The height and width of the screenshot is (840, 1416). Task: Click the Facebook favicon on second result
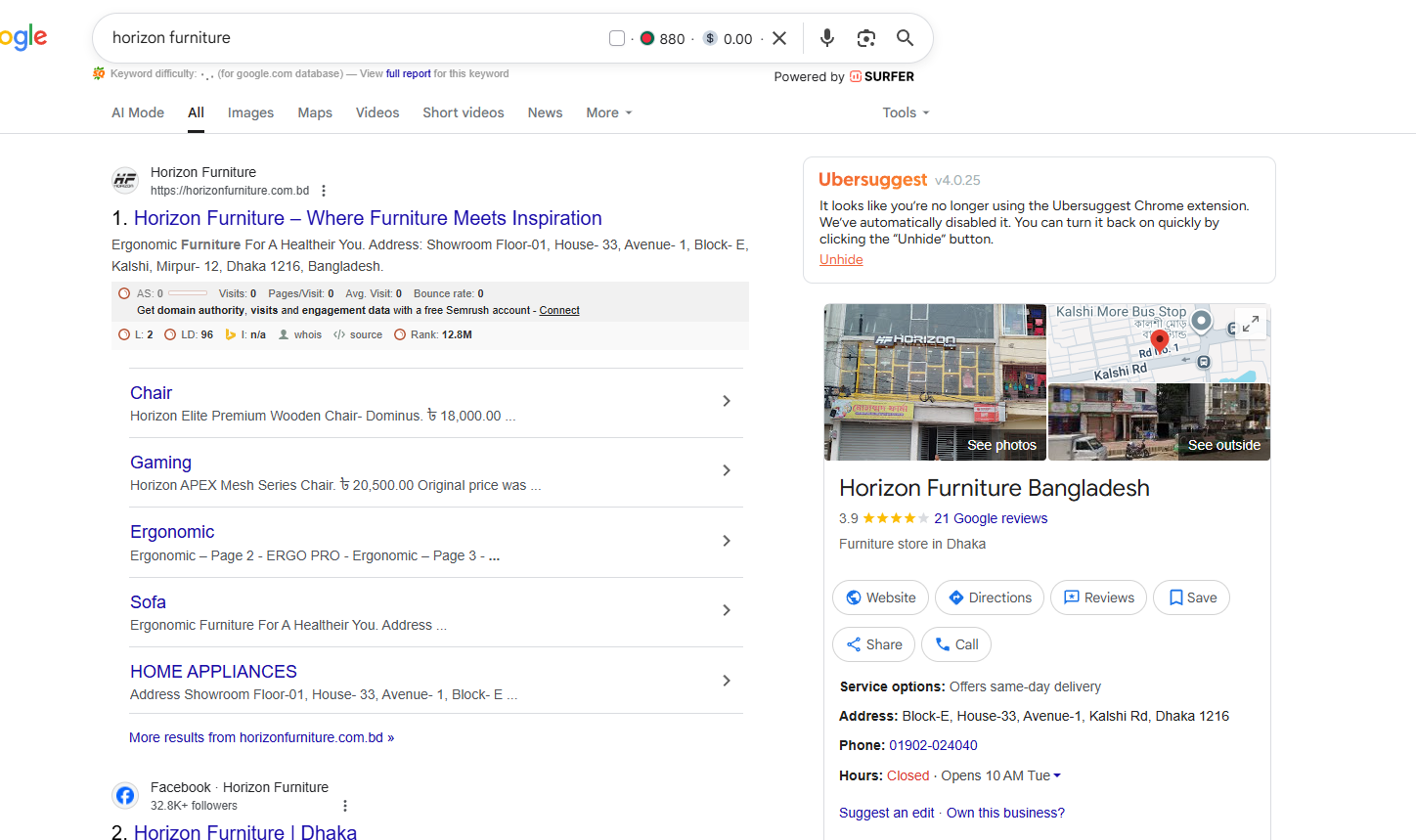click(125, 795)
